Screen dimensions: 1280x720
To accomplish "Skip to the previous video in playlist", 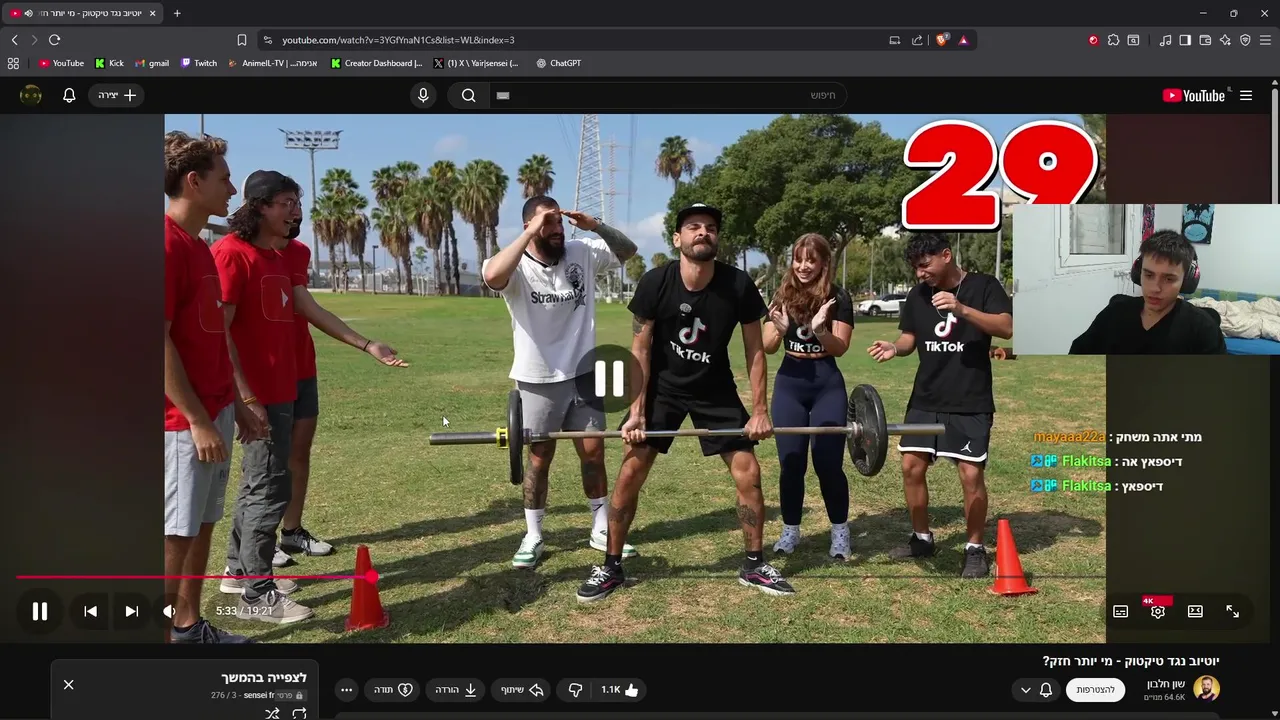I will point(90,611).
